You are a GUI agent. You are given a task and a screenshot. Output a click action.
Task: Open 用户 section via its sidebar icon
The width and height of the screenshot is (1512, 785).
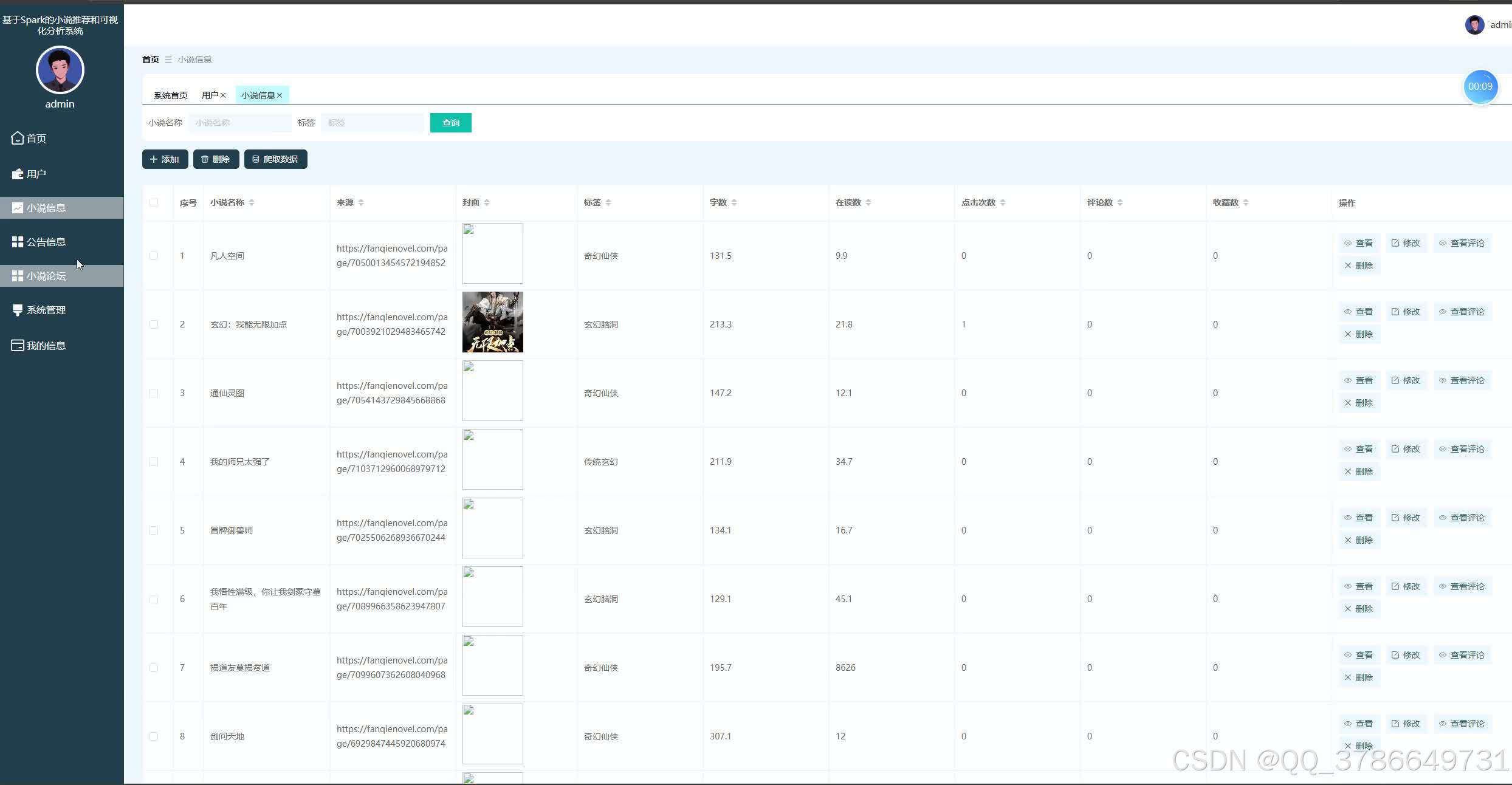click(x=17, y=174)
